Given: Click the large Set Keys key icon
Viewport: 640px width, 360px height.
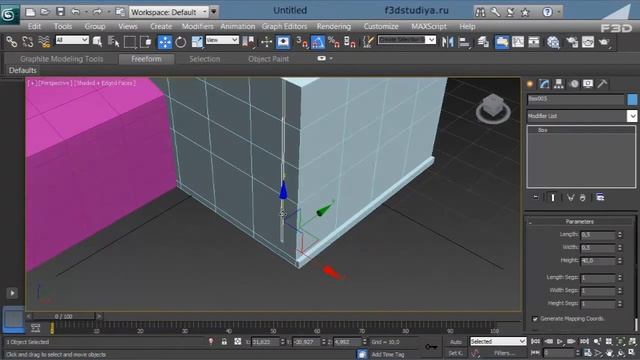Looking at the screenshot, I should pyautogui.click(x=431, y=347).
